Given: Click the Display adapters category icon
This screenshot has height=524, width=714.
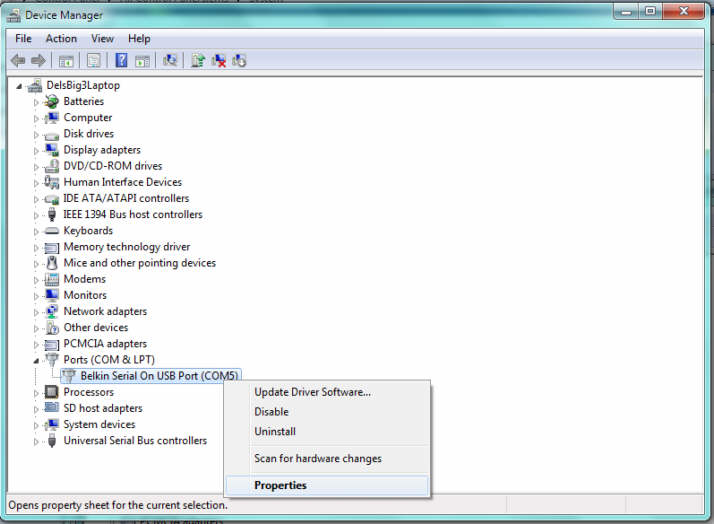Looking at the screenshot, I should [51, 150].
